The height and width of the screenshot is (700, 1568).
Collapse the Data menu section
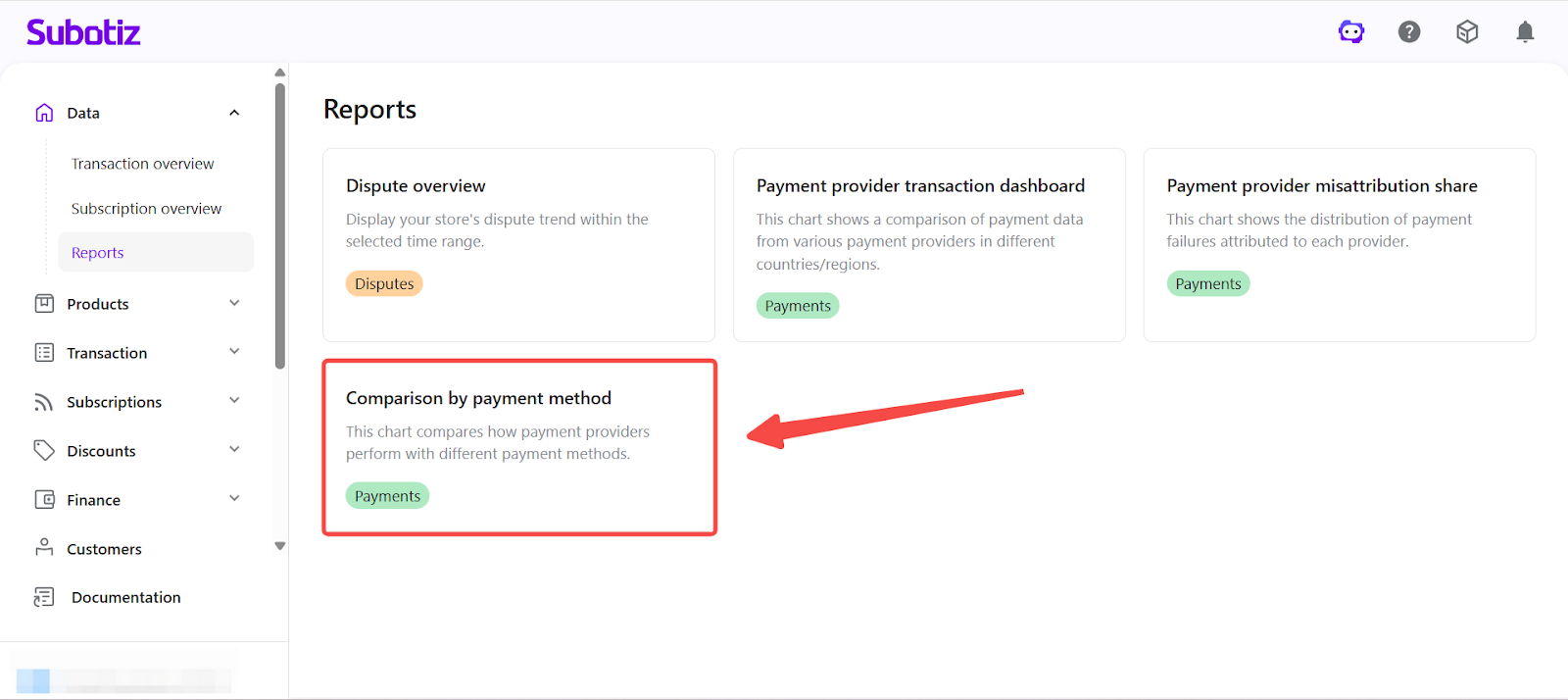[x=234, y=113]
